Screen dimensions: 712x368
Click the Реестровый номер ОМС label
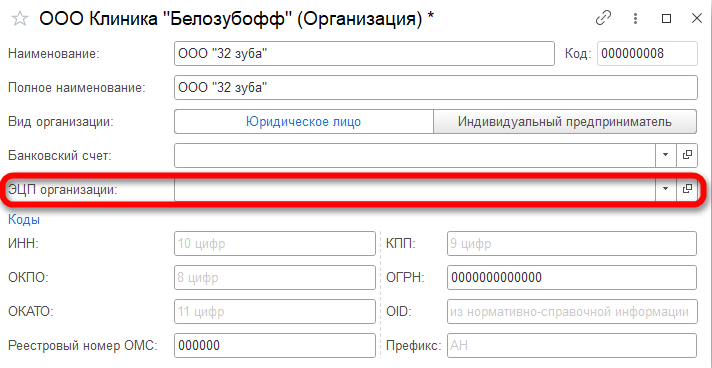coord(83,346)
